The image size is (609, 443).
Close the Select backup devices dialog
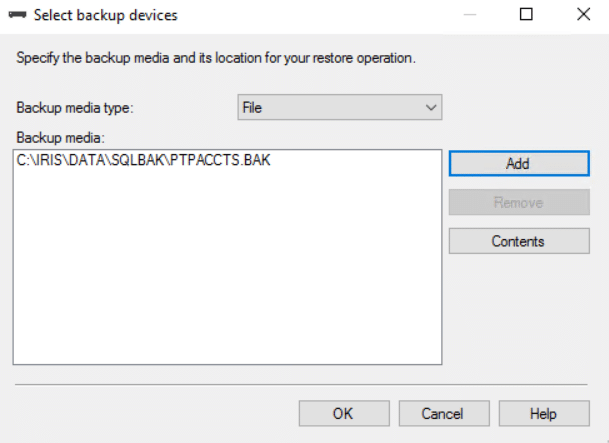583,15
